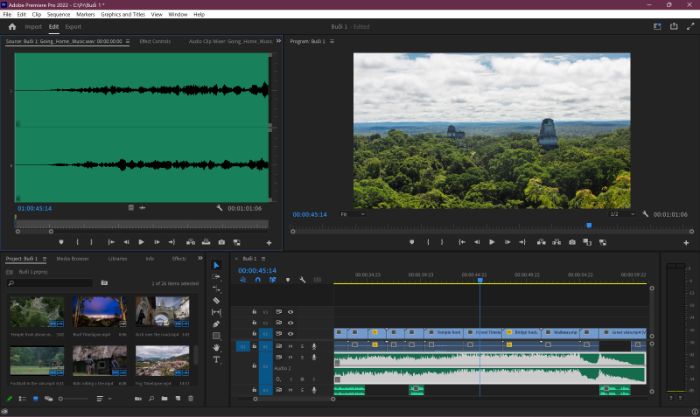Screen dimensions: 700x417
Task: Open Program monitor button editor plus
Action: pos(686,243)
